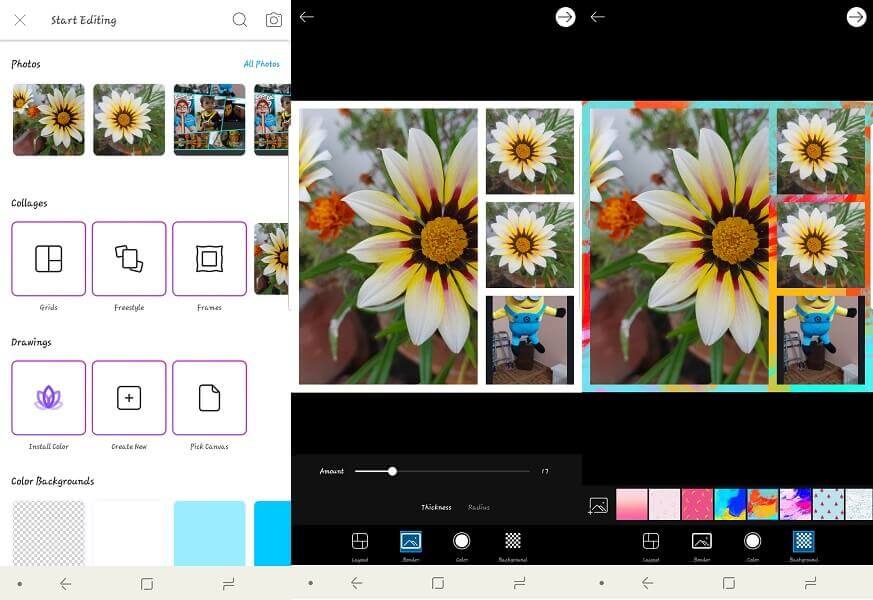Select the minion cell in white-bordered collage
873x600 pixels.
click(x=530, y=340)
